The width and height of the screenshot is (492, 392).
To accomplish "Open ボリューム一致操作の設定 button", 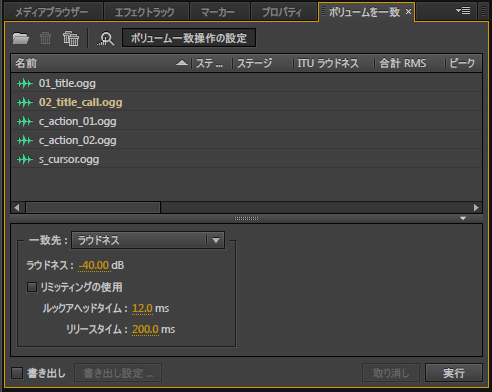I will point(189,38).
